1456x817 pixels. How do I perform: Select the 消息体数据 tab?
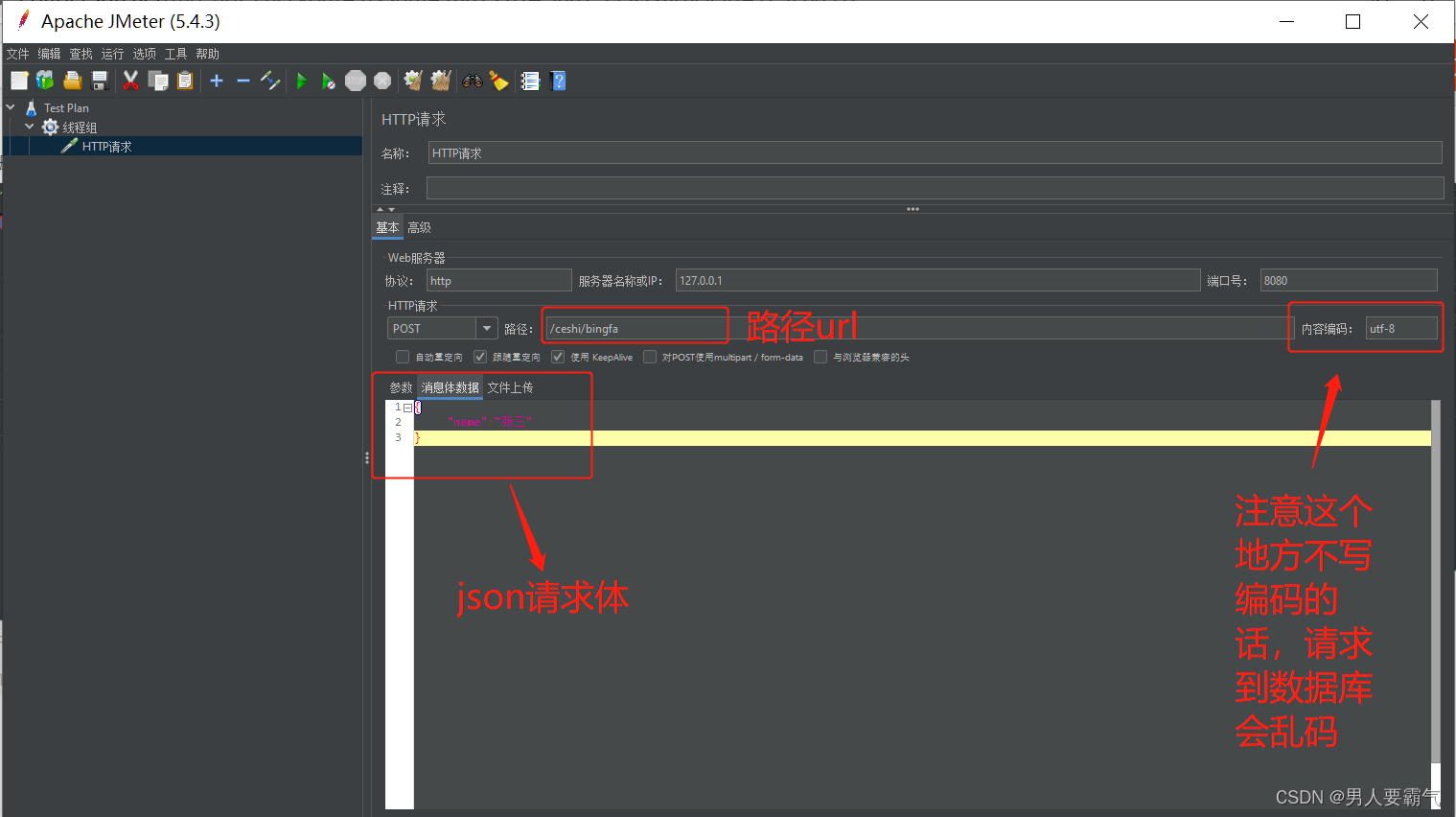point(451,387)
